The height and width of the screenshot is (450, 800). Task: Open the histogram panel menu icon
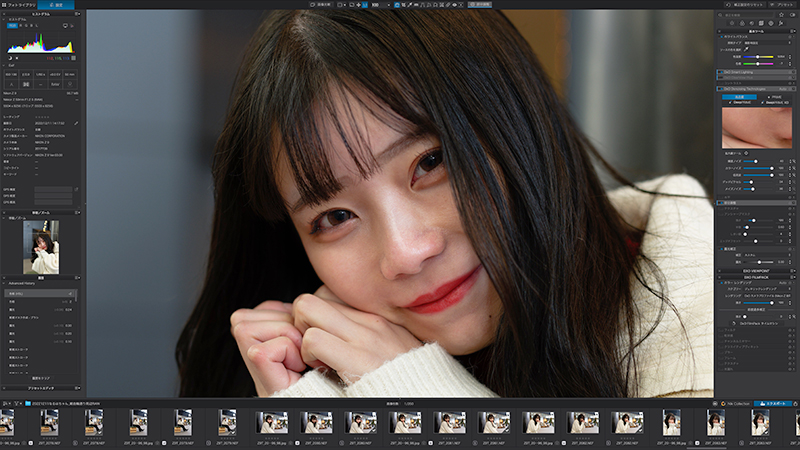point(77,14)
